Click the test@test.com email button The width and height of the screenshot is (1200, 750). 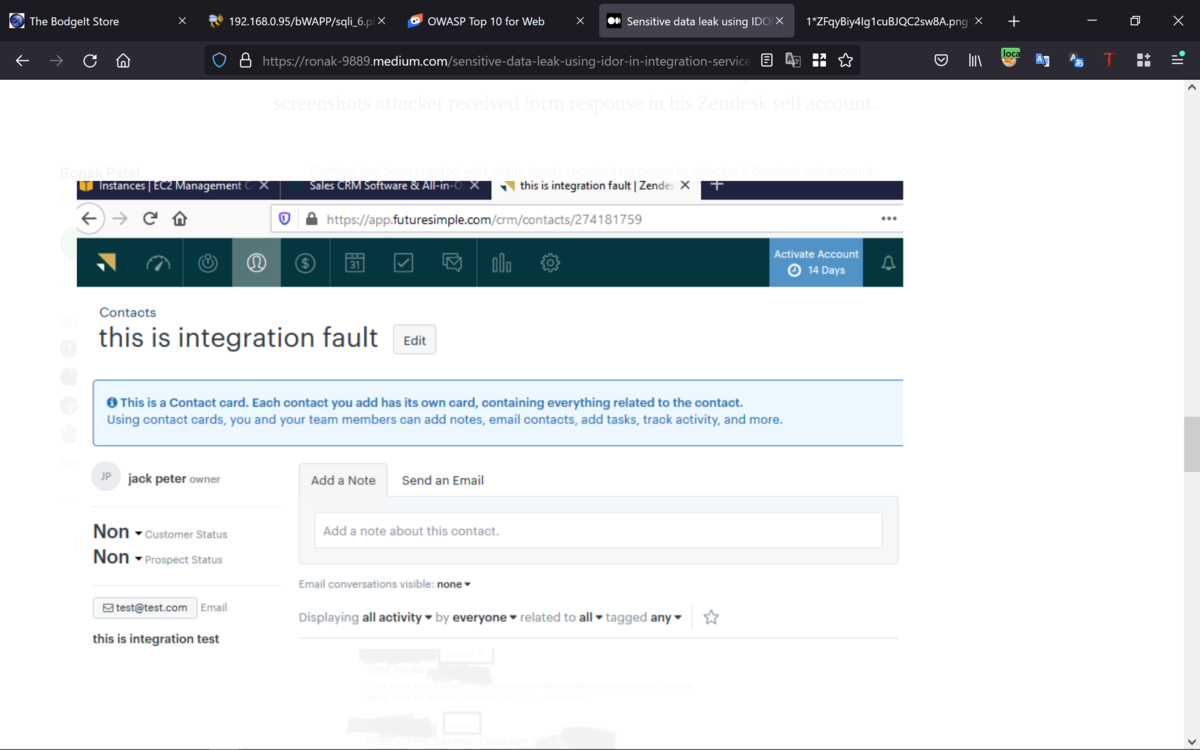click(x=145, y=607)
